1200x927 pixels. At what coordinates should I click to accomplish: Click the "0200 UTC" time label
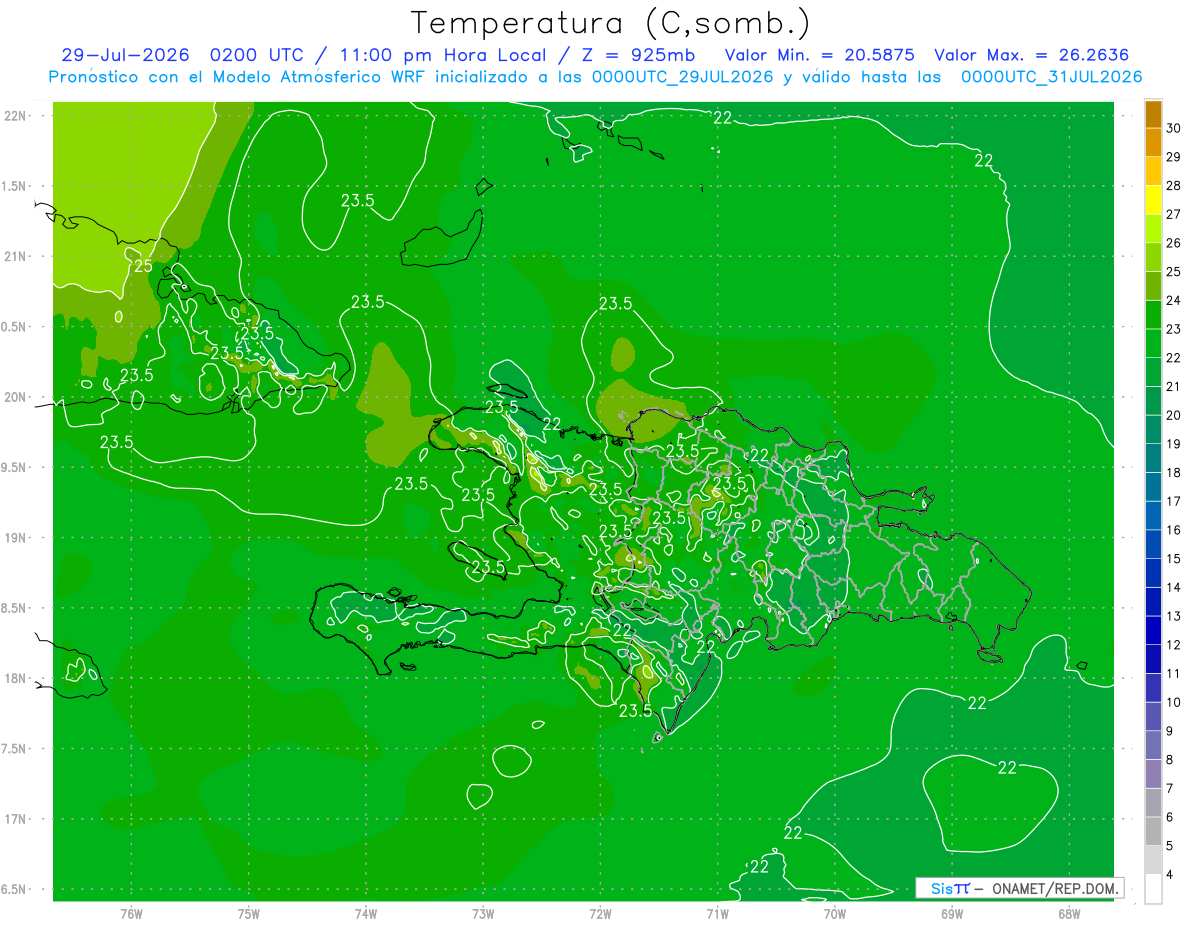point(255,55)
